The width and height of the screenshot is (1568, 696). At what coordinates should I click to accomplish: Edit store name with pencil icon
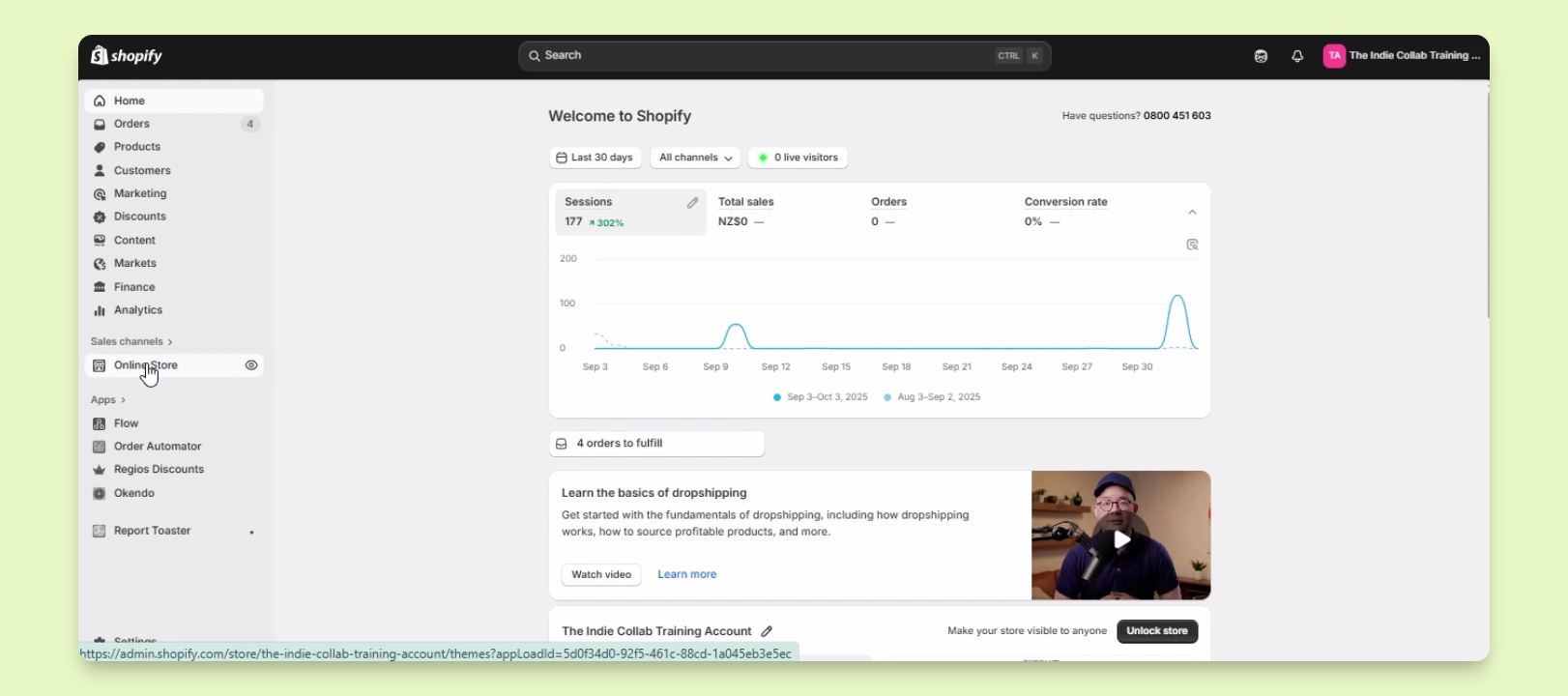pyautogui.click(x=767, y=631)
